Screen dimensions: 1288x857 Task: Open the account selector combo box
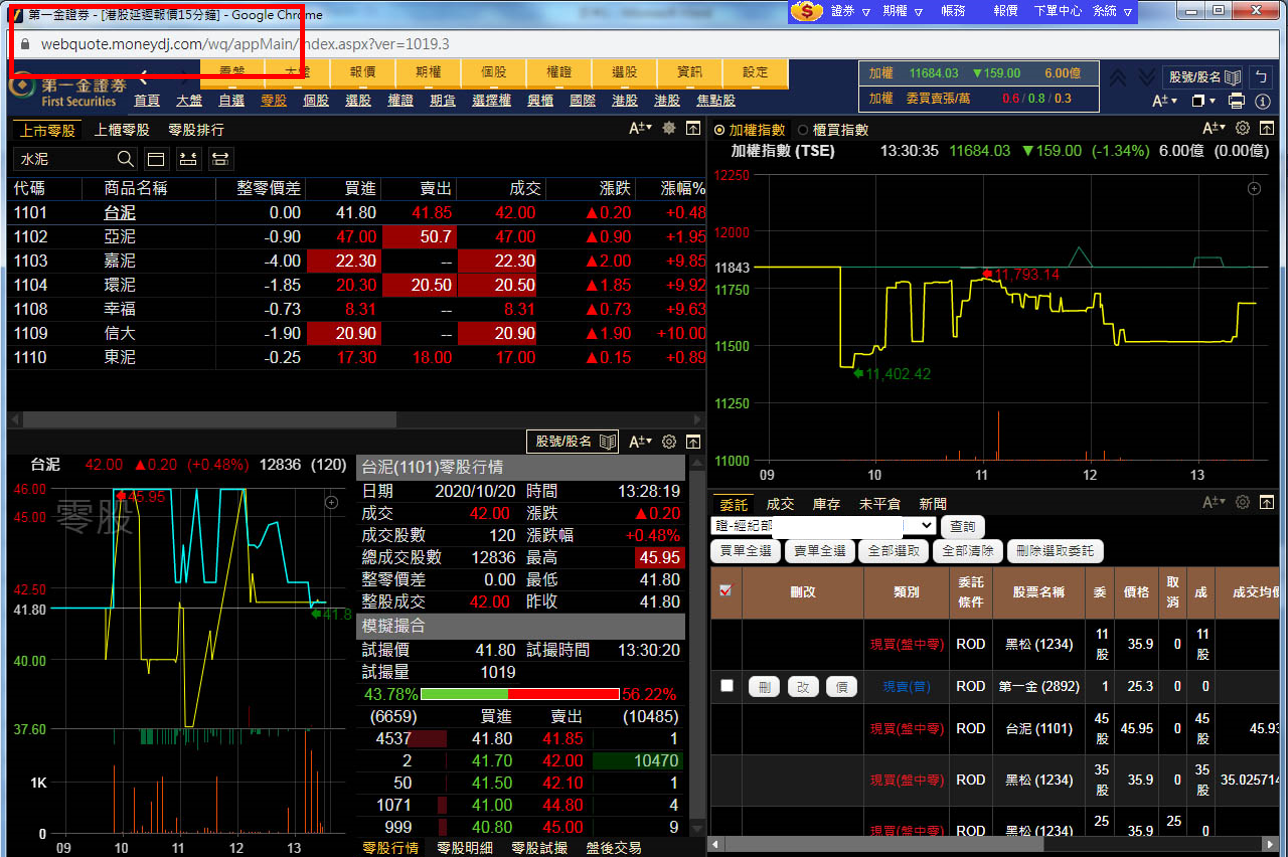824,526
